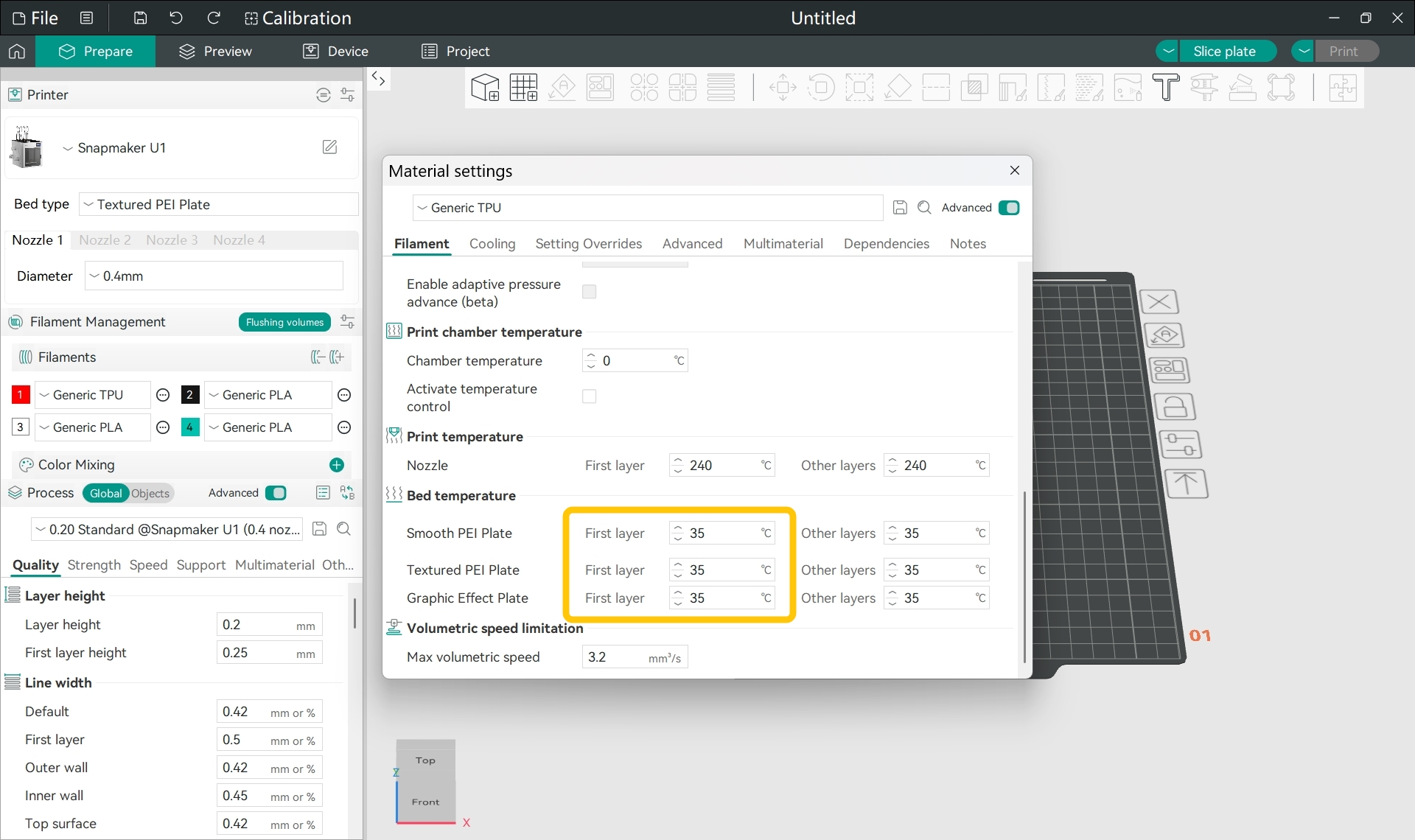Click the undo arrow in title bar

click(175, 18)
